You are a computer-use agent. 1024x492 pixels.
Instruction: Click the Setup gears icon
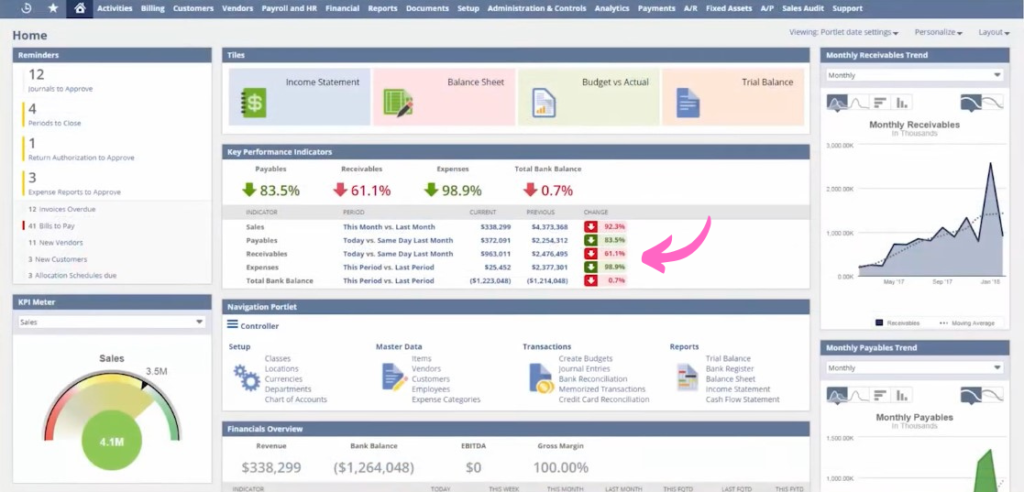(x=246, y=377)
